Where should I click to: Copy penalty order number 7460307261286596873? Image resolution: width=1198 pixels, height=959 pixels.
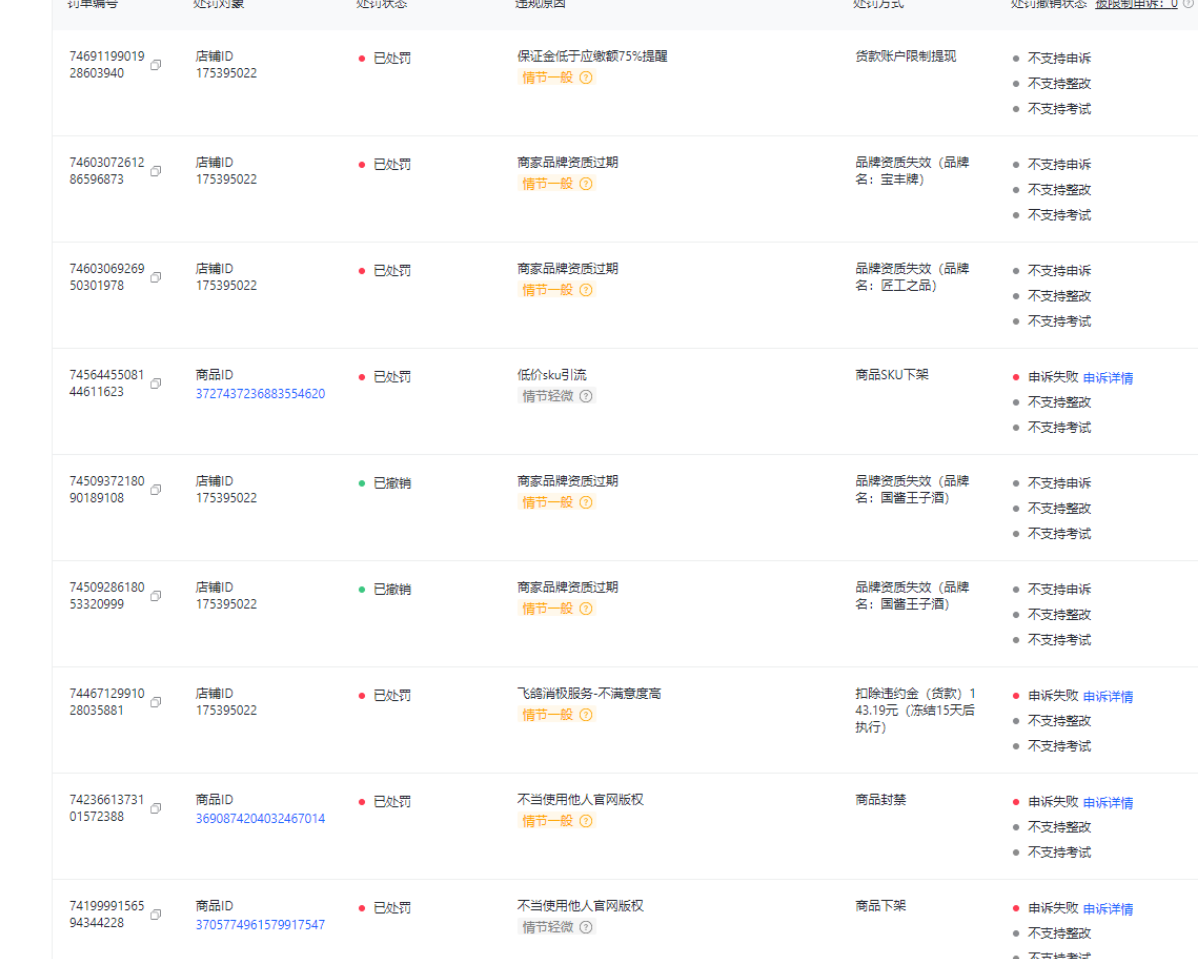(156, 171)
